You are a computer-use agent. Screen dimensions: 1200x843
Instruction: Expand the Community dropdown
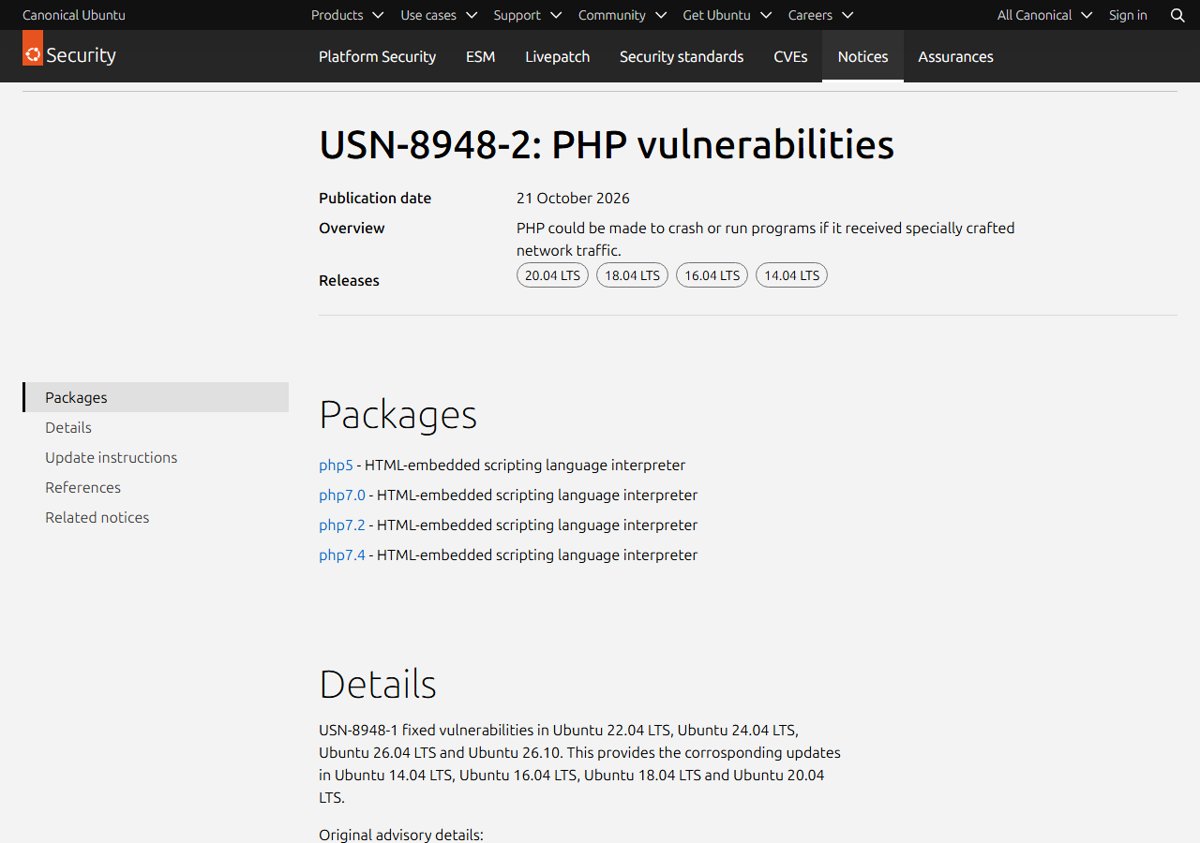point(622,15)
